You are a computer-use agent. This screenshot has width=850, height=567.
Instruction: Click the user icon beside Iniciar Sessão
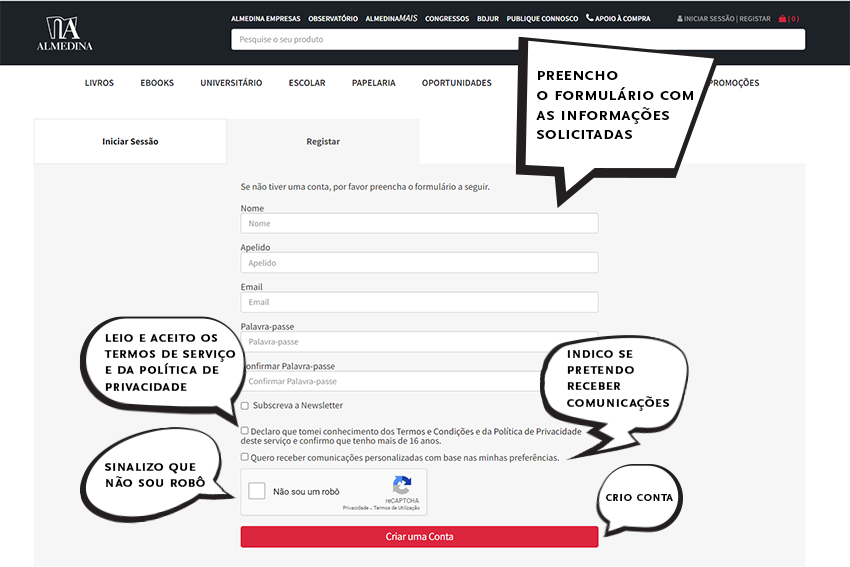[x=680, y=18]
